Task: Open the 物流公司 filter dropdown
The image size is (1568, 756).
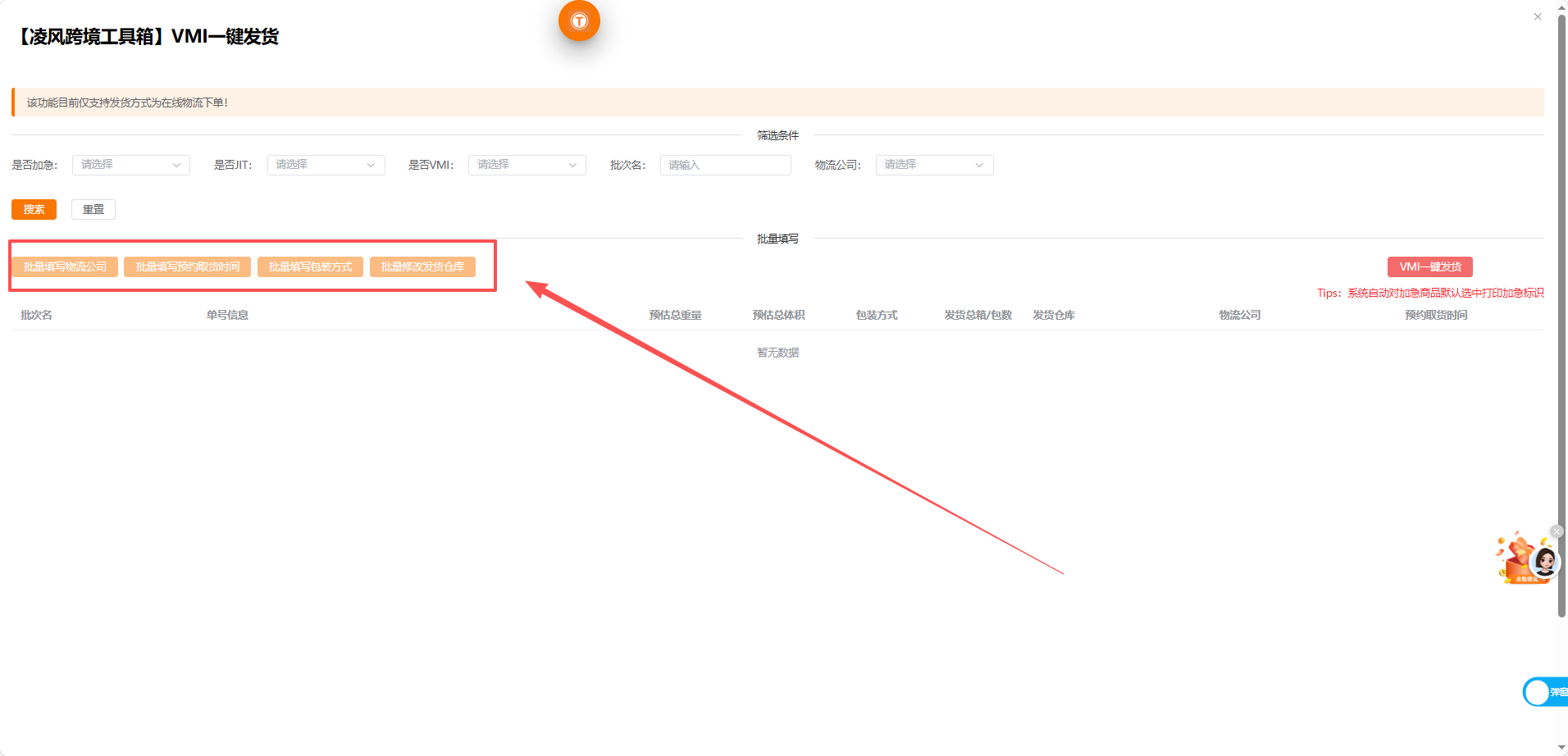Action: click(x=935, y=165)
